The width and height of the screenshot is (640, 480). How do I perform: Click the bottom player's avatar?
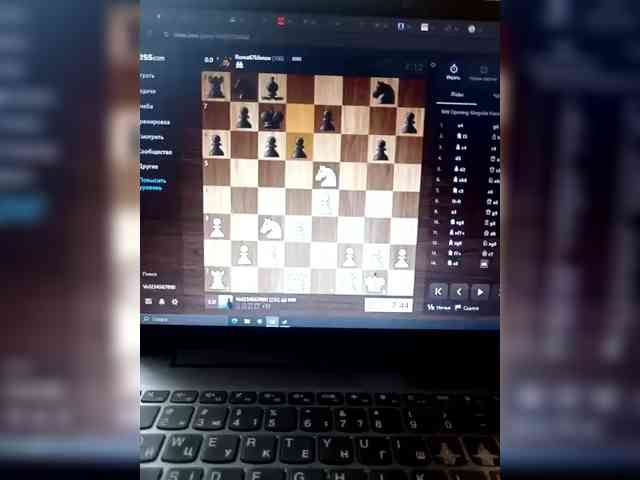226,302
